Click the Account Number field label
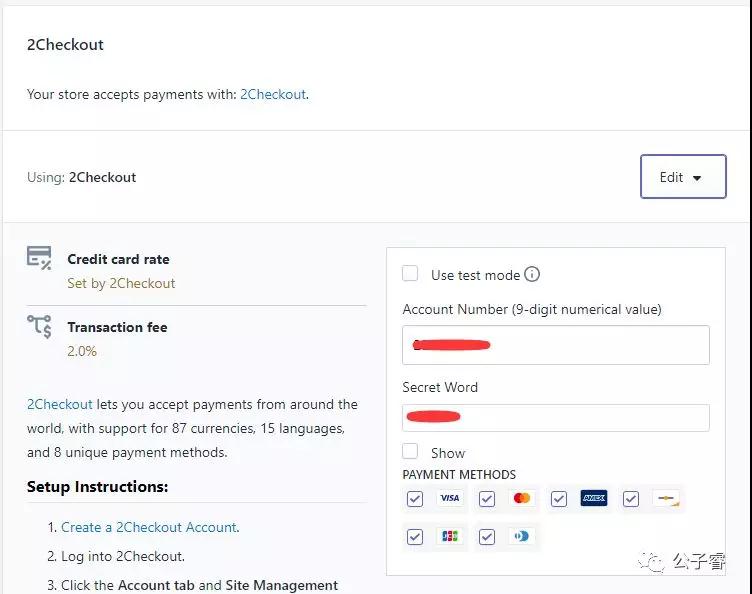Viewport: 752px width, 594px height. coord(532,309)
